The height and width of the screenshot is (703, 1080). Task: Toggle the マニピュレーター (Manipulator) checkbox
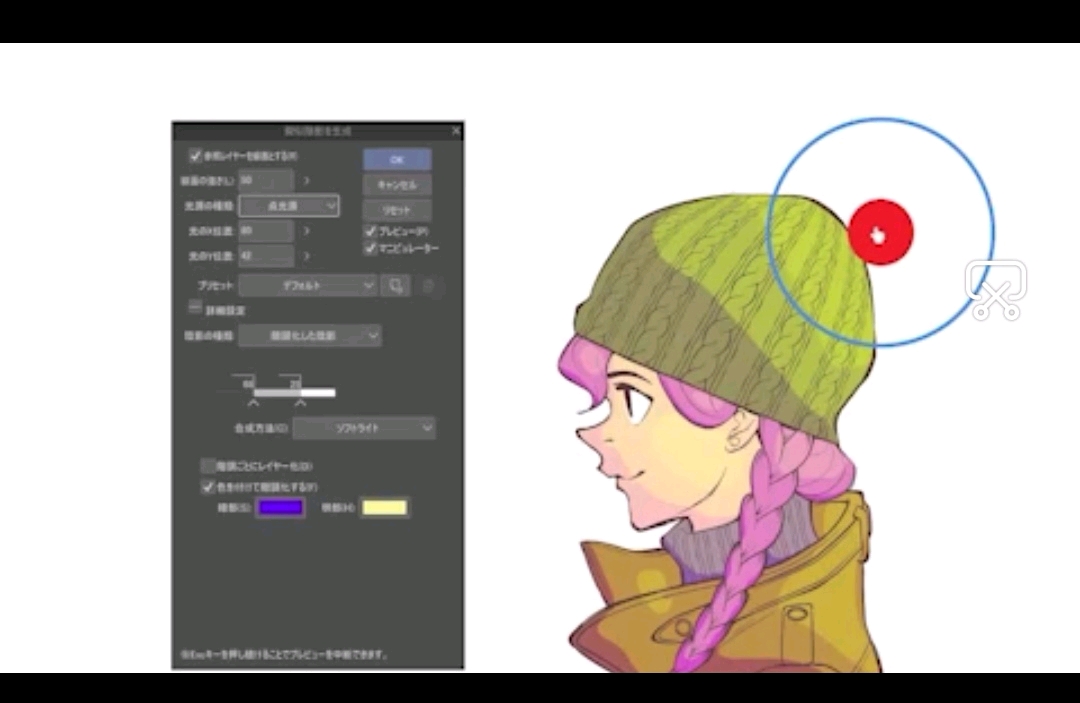coord(371,248)
